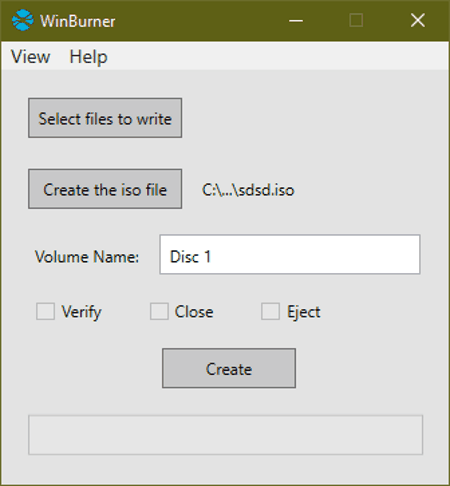Enable the Verify checkbox
This screenshot has height=486, width=450.
point(46,311)
